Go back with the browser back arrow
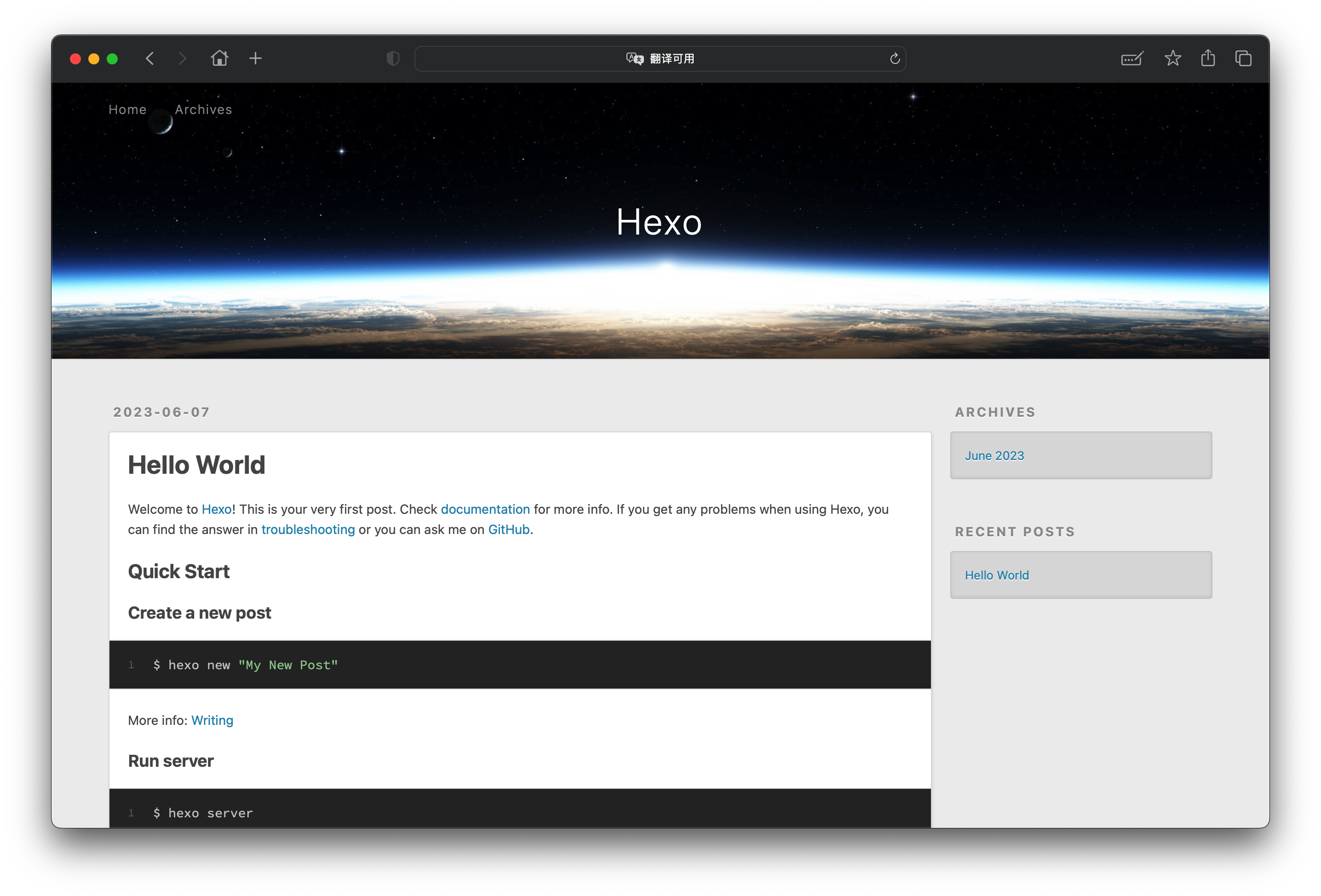The image size is (1321, 896). [x=149, y=58]
